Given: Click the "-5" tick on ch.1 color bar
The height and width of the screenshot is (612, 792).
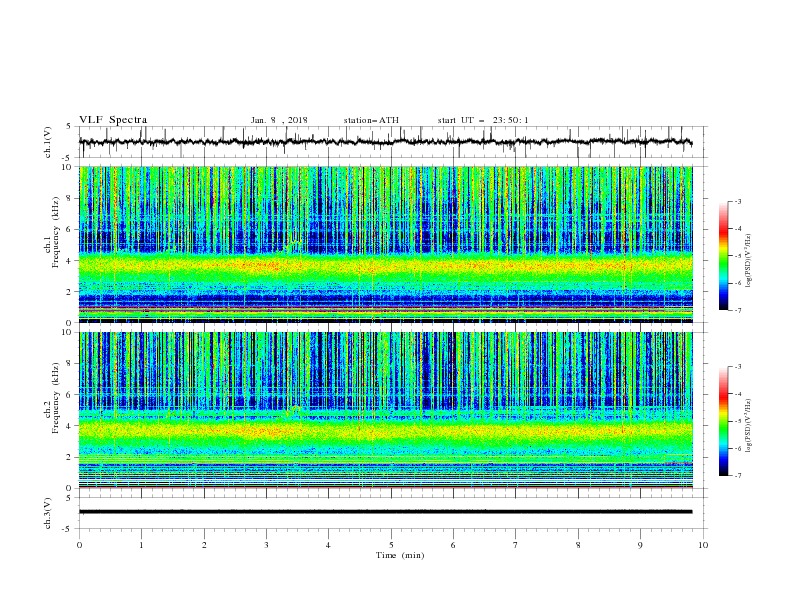Looking at the screenshot, I should pyautogui.click(x=737, y=256).
